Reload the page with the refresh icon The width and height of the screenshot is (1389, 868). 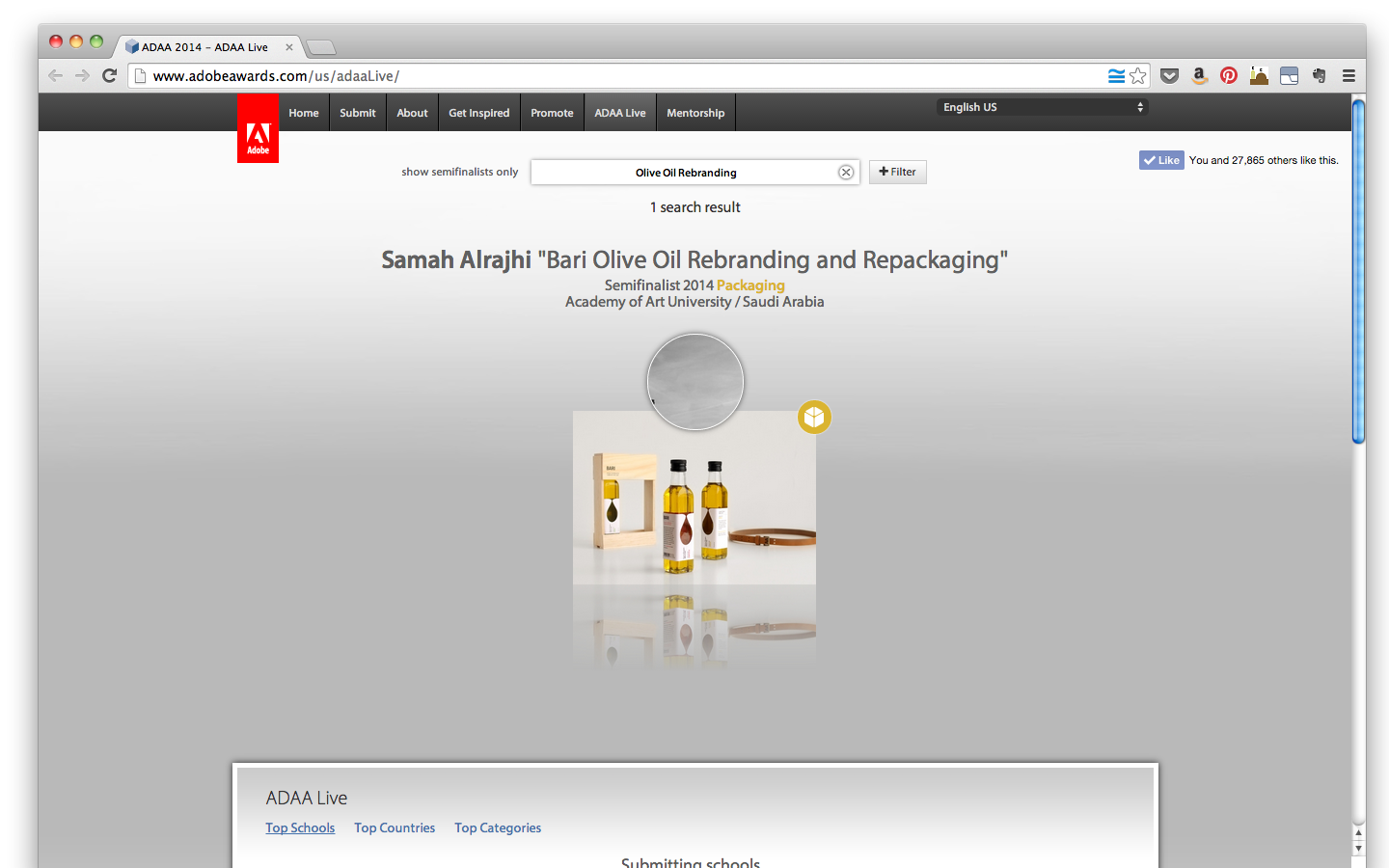click(110, 75)
